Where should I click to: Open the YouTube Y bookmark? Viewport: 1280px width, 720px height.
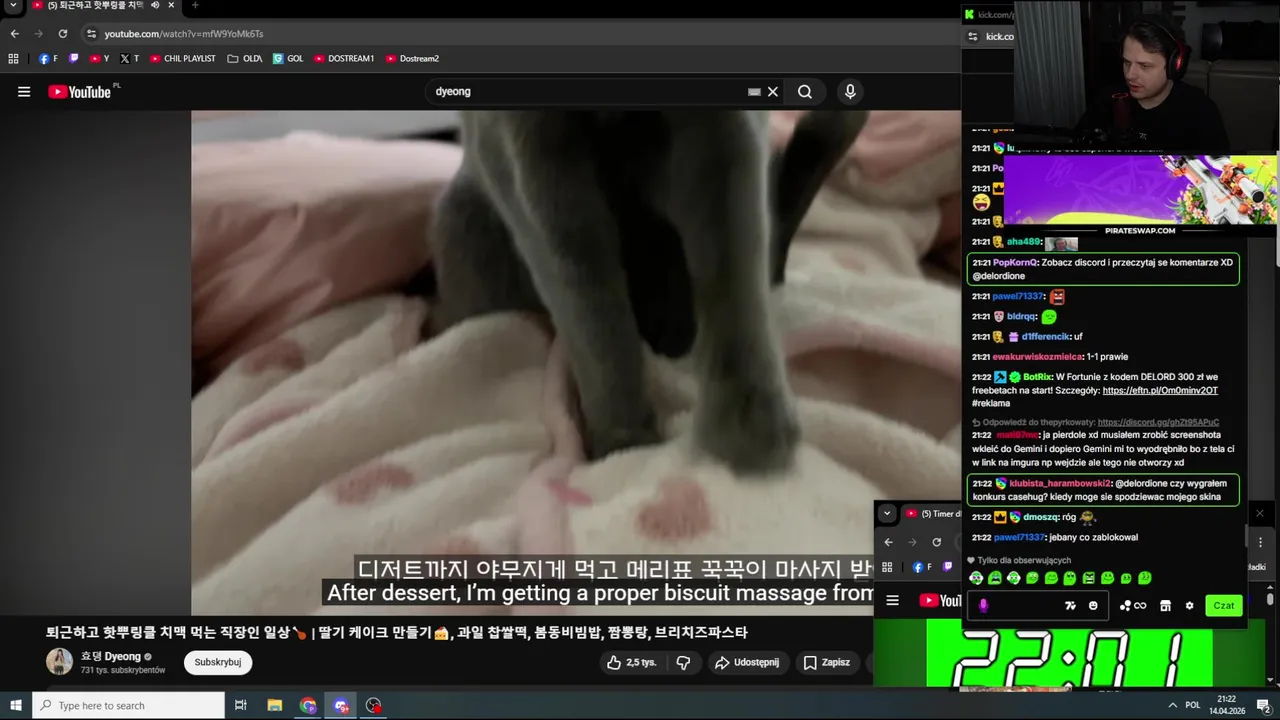(x=100, y=59)
